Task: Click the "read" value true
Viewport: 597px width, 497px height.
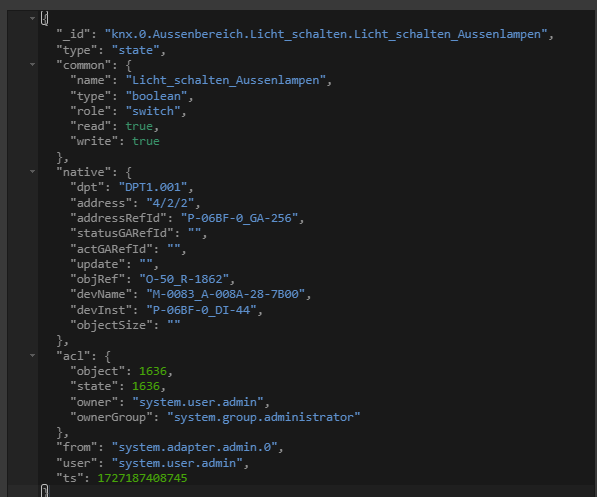Action: tap(139, 126)
